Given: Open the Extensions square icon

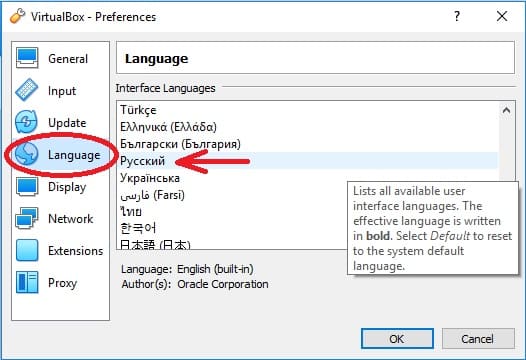Looking at the screenshot, I should (x=27, y=250).
